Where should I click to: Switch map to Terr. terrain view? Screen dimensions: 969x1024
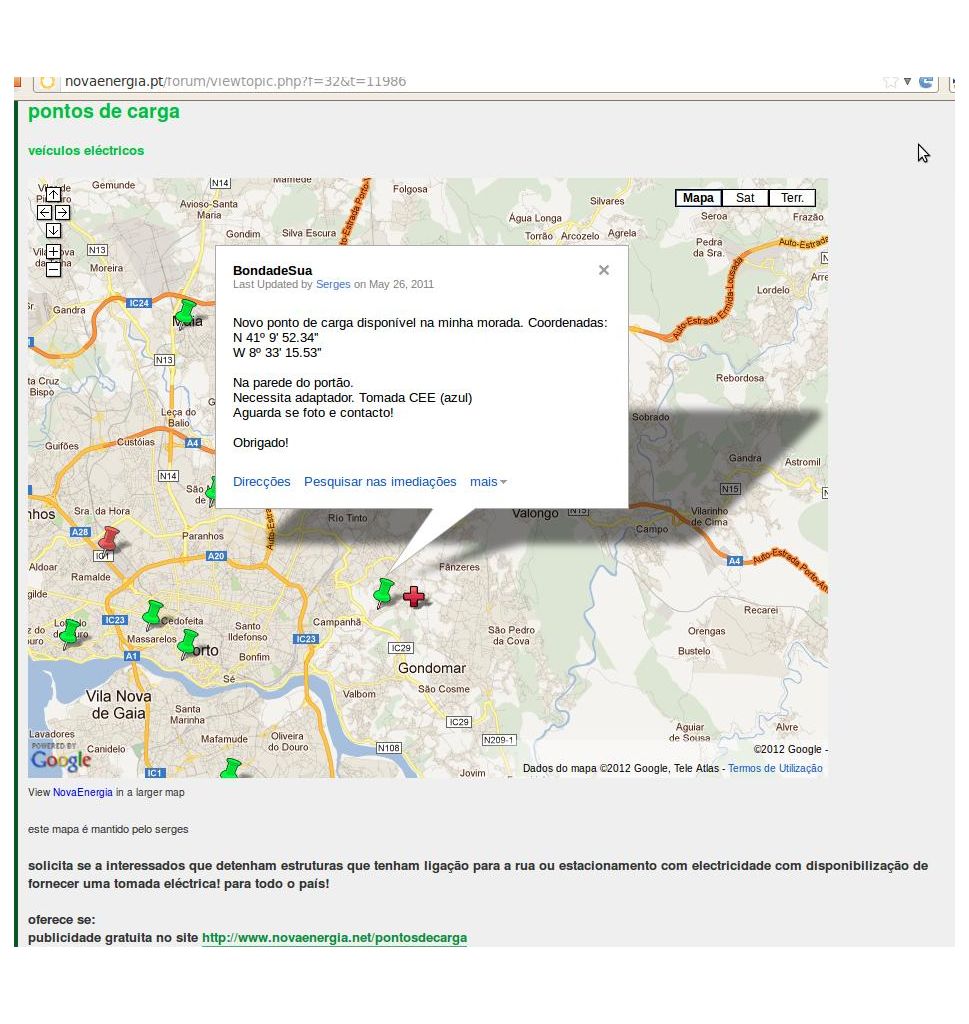pos(792,198)
